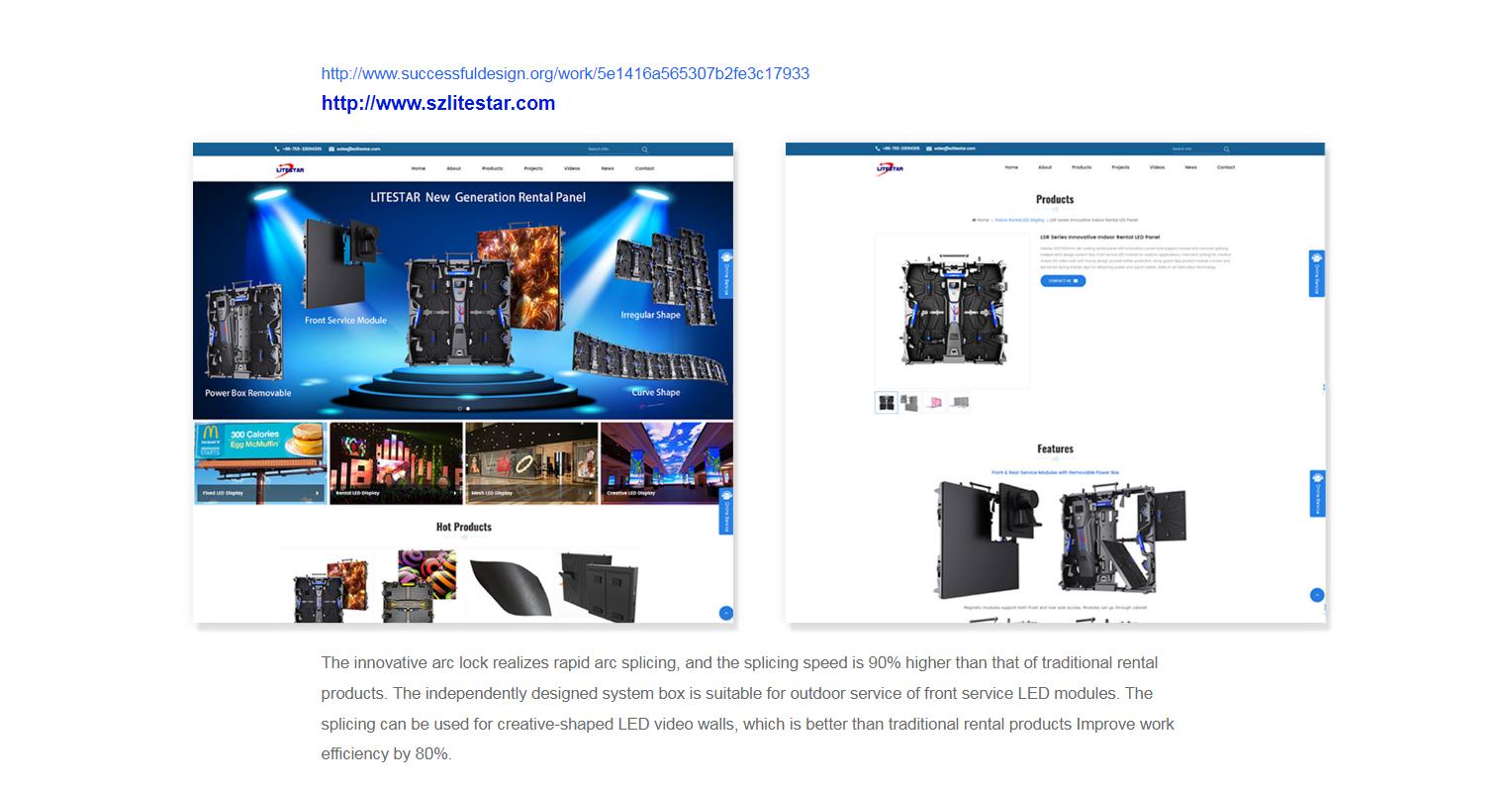Open the www.szlitestar.com link
1512x791 pixels.
pyautogui.click(x=438, y=103)
